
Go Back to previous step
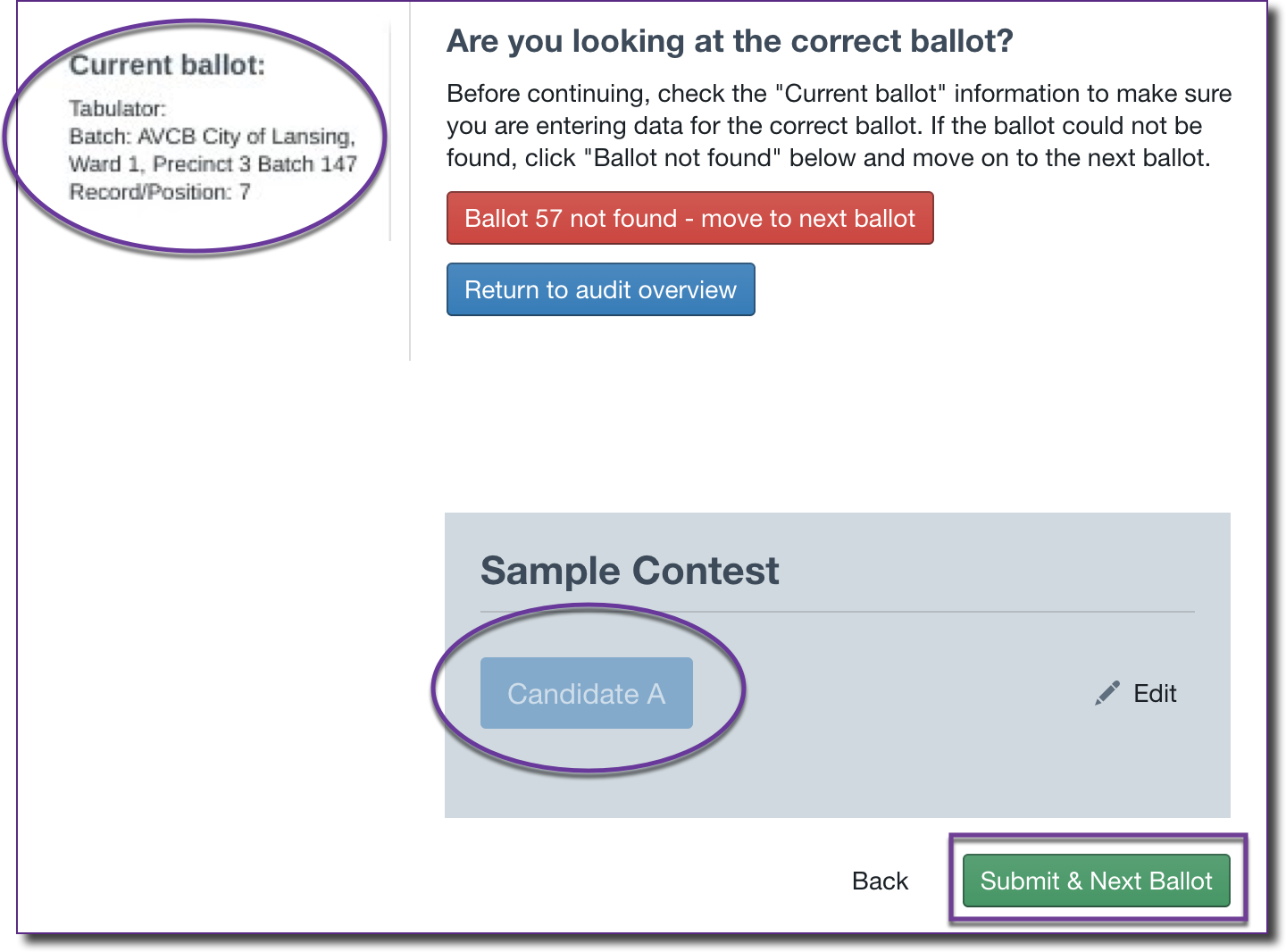point(880,881)
